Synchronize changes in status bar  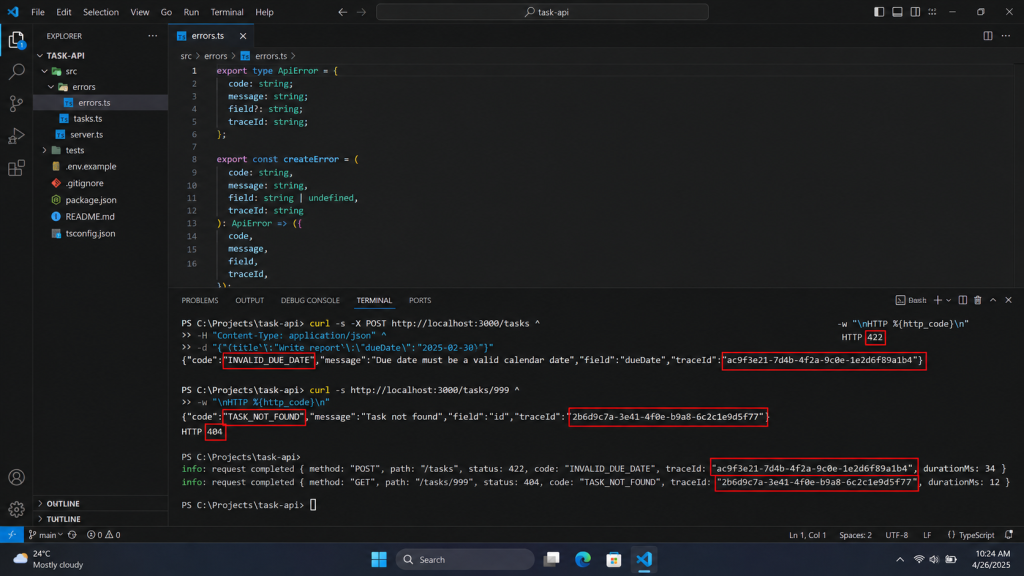72,535
